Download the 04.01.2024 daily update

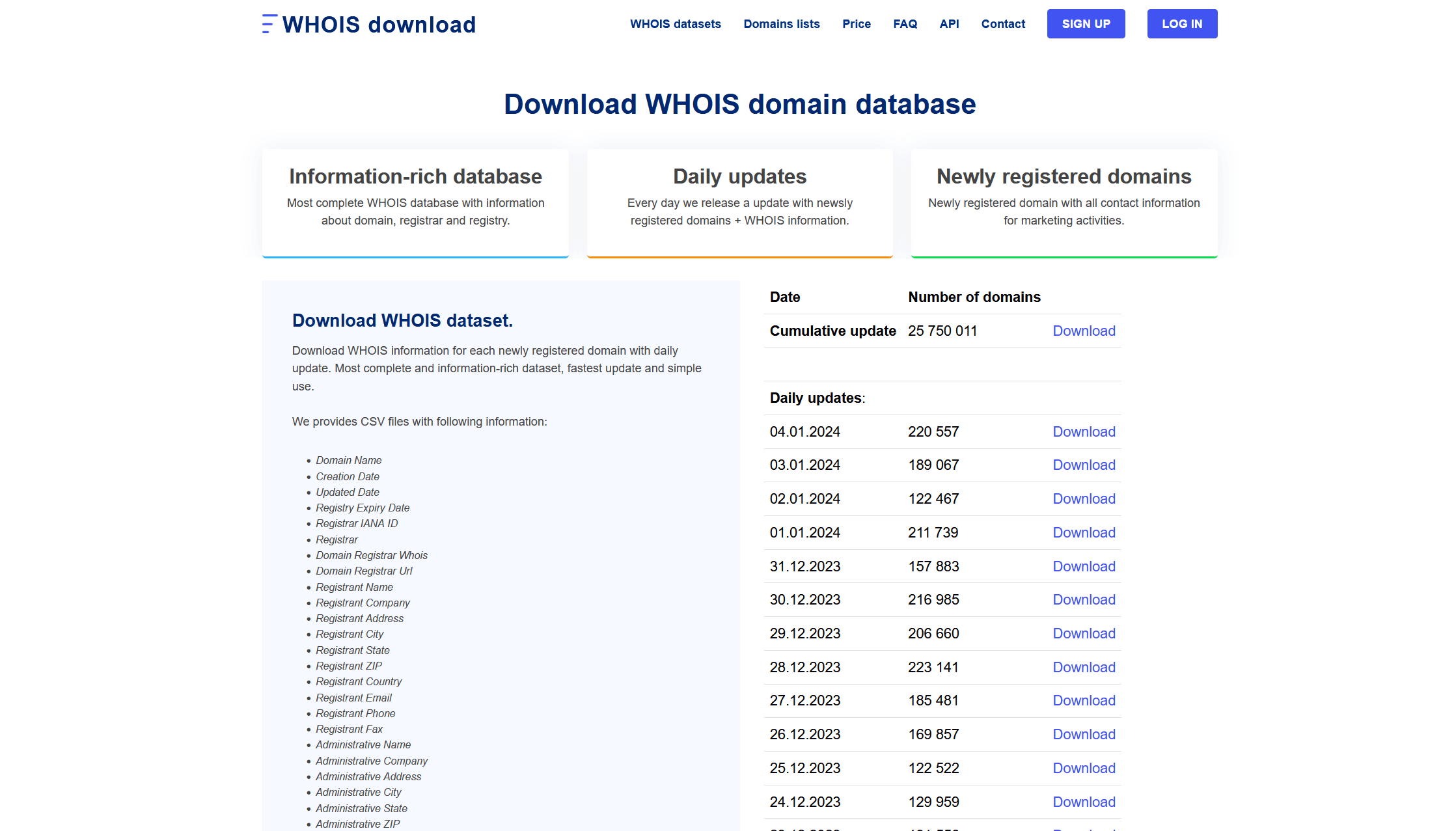click(x=1084, y=431)
